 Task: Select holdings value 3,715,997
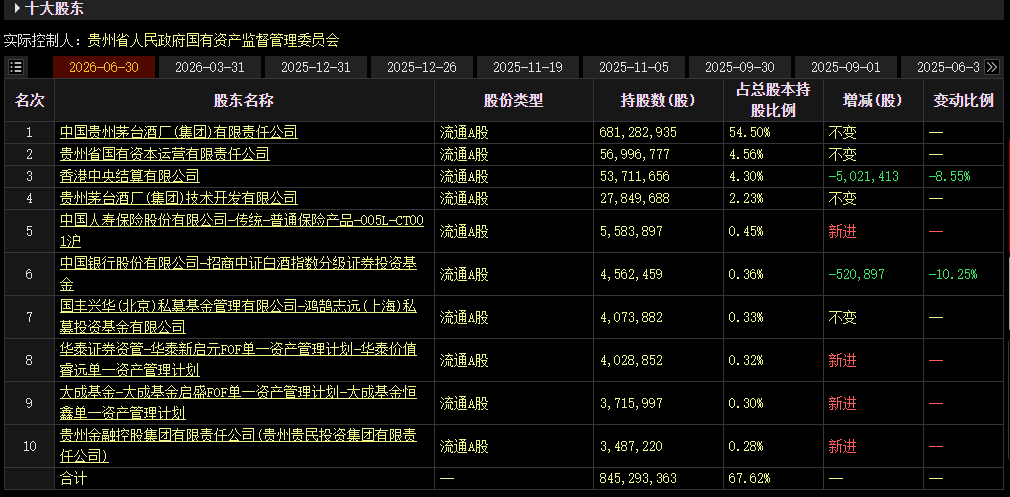631,404
